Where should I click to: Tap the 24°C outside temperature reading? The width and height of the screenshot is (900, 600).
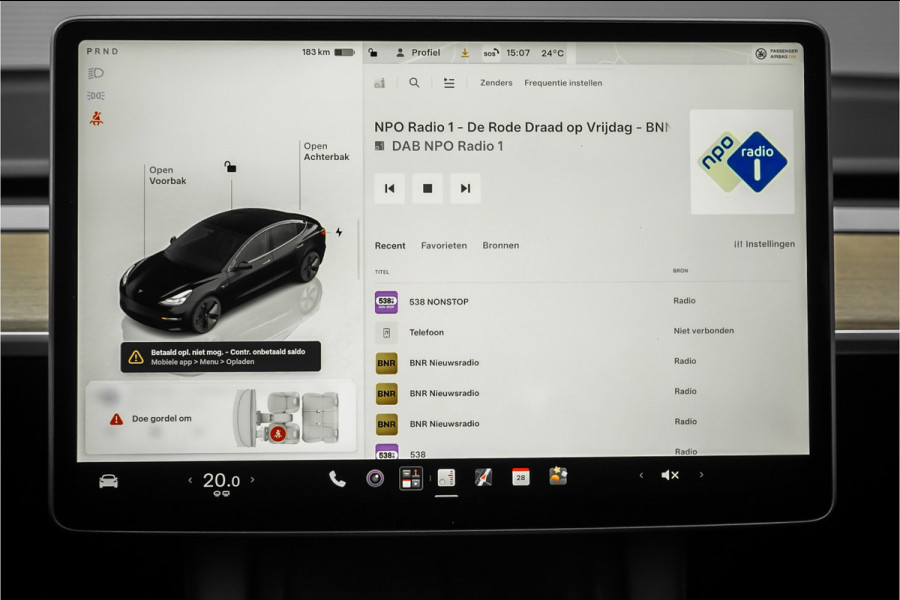552,53
